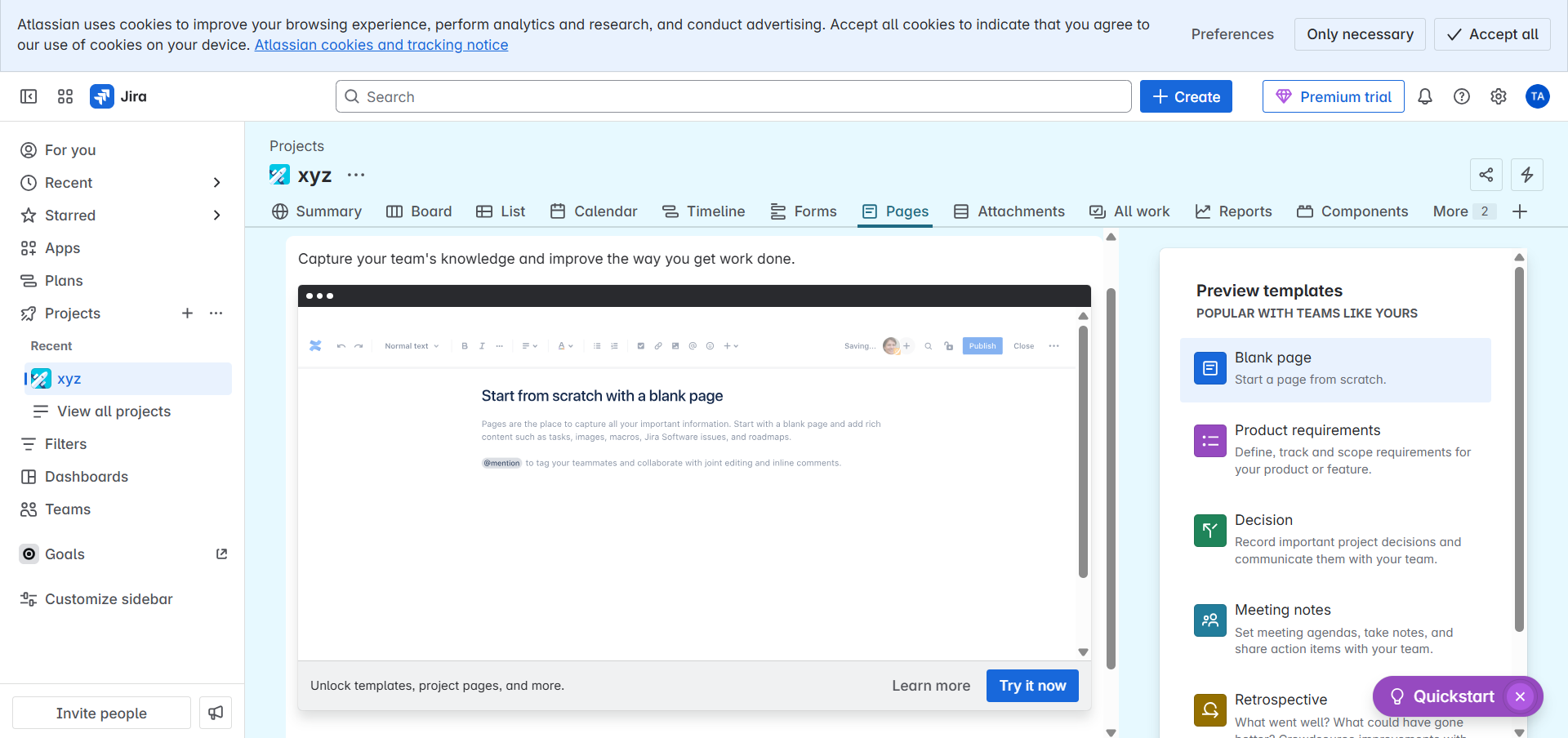The height and width of the screenshot is (738, 1568).
Task: Click the Create button
Action: point(1186,96)
